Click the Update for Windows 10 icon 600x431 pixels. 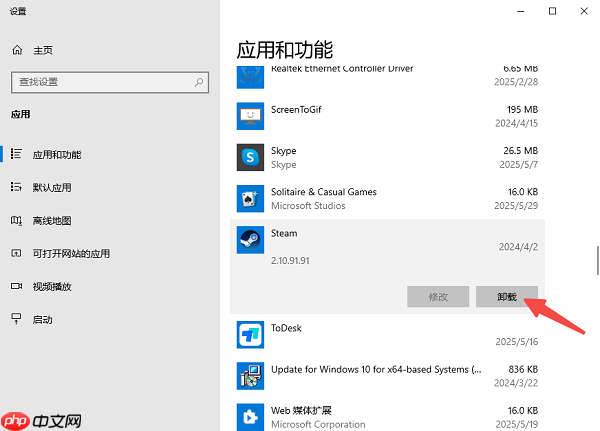pos(250,376)
